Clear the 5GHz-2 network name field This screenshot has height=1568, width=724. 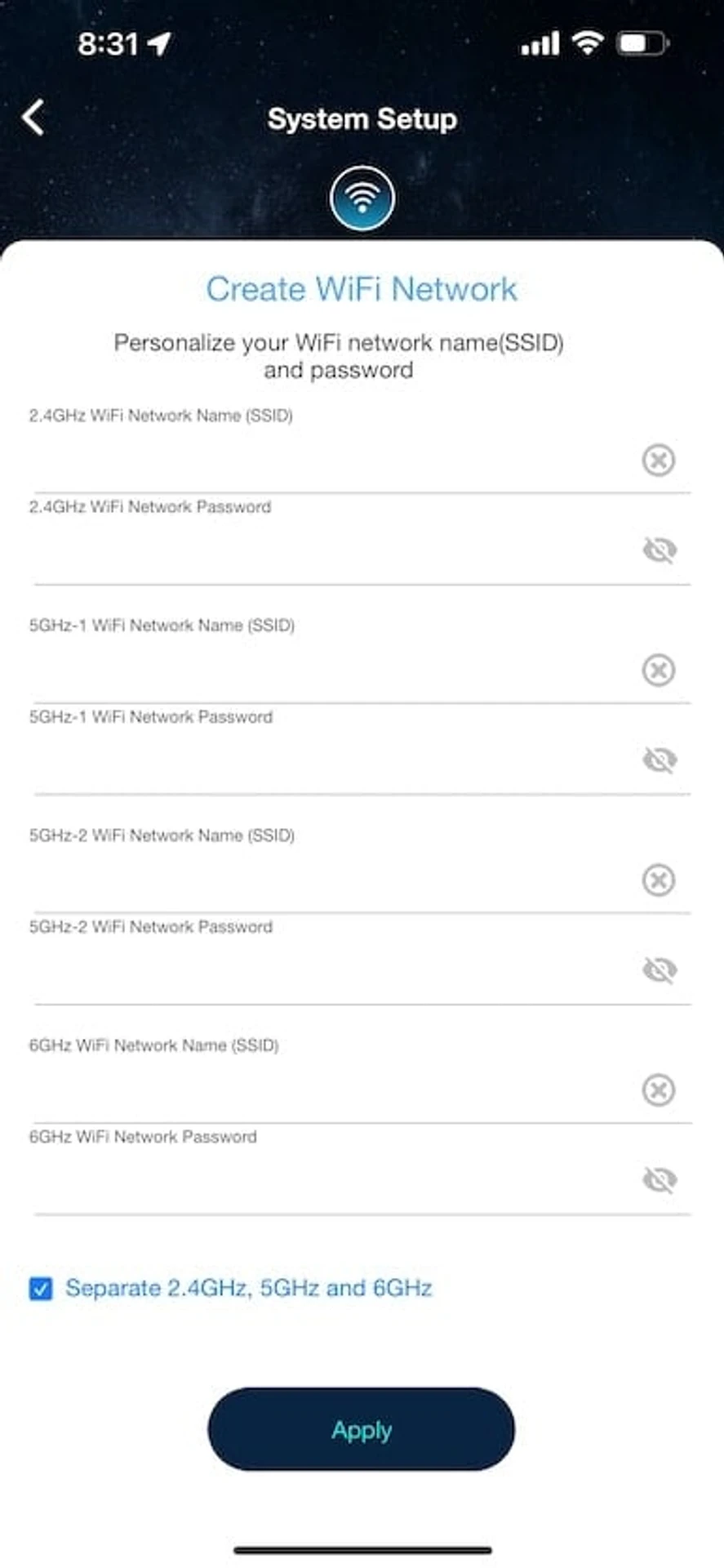[659, 880]
